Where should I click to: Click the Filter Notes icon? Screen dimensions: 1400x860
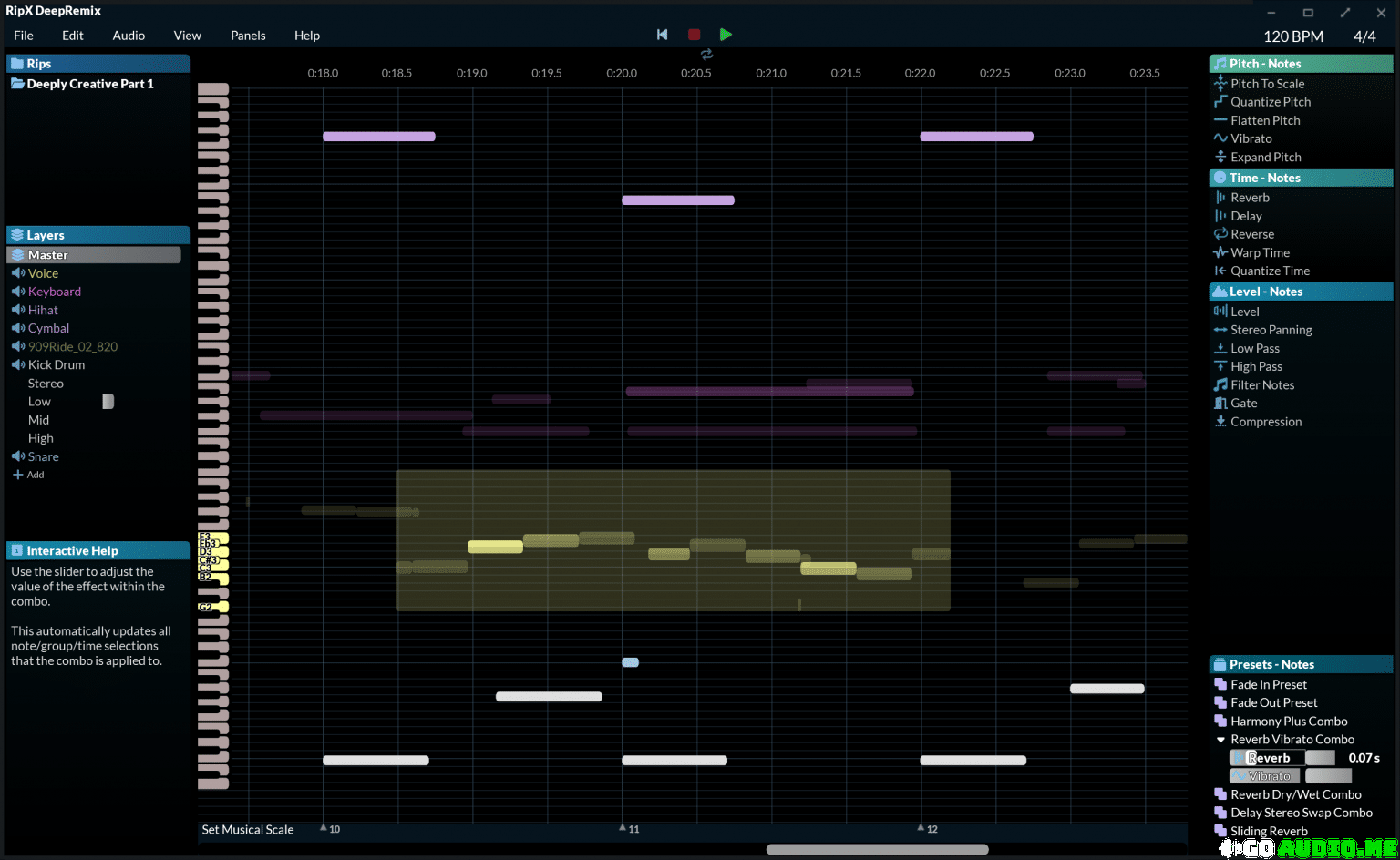coord(1220,384)
